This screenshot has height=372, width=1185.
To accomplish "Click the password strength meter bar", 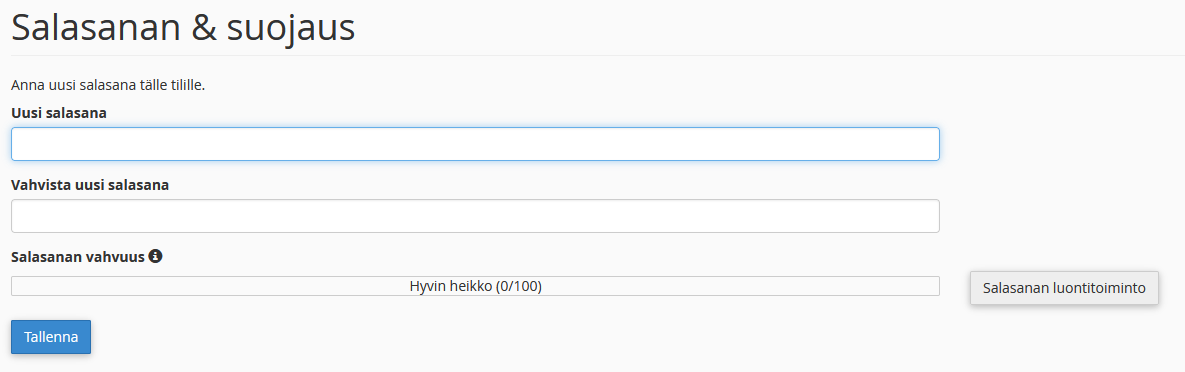I will point(475,286).
